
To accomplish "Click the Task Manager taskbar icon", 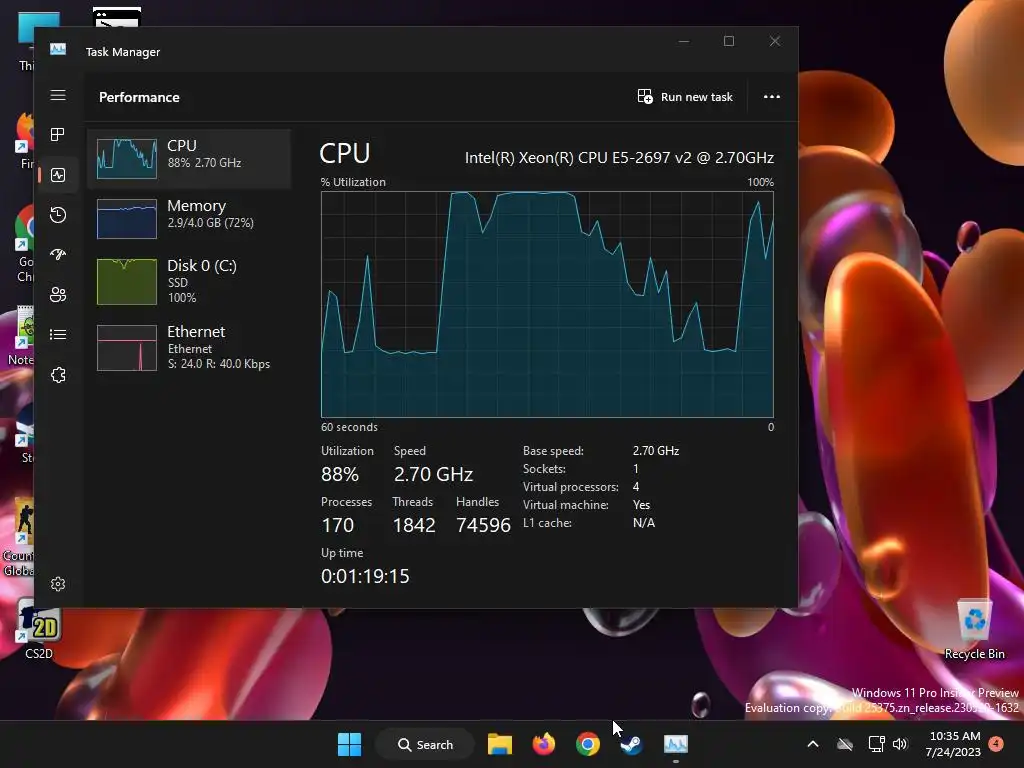I will (x=676, y=744).
